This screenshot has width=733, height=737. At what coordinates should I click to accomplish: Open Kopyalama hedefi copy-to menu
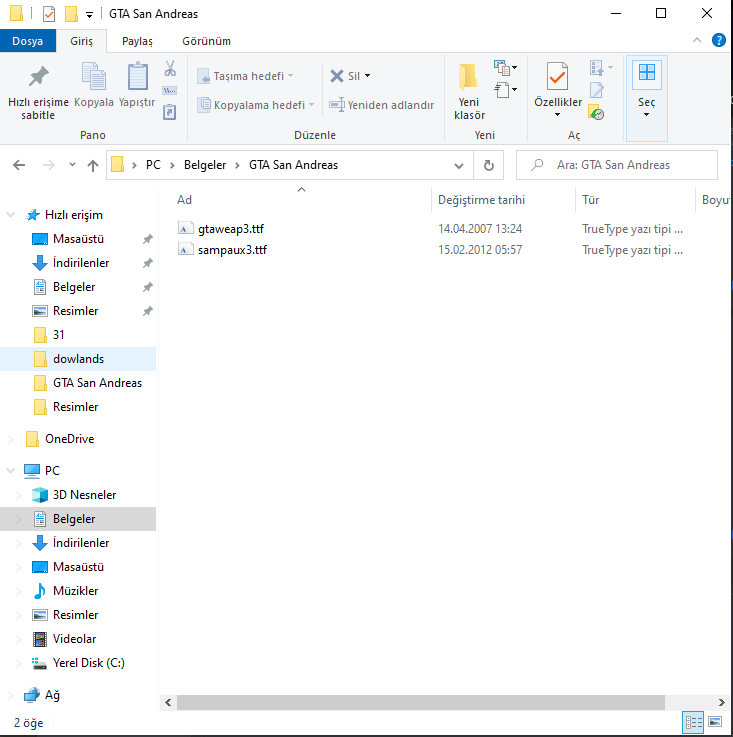pos(256,105)
